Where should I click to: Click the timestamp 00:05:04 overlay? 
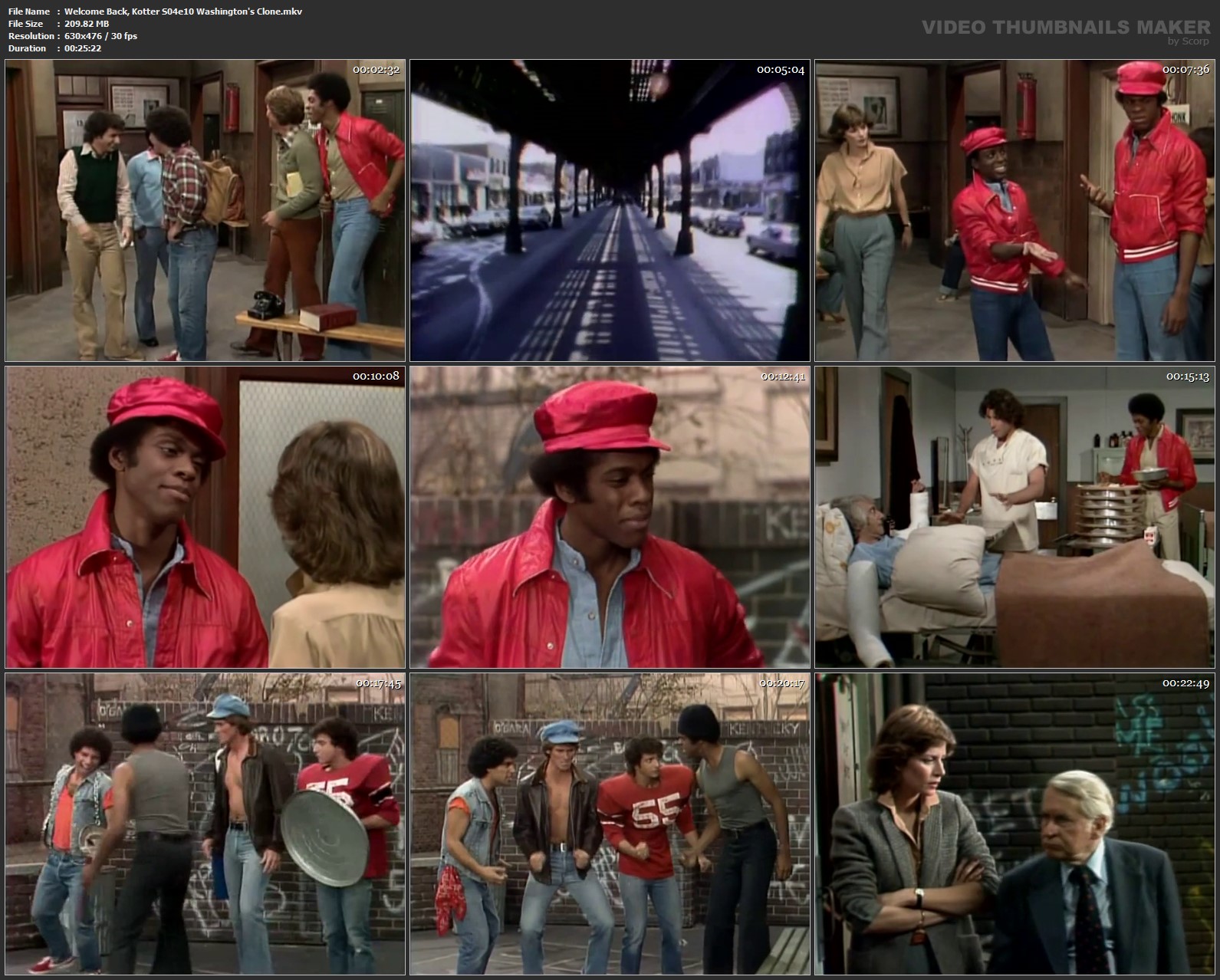pyautogui.click(x=781, y=70)
